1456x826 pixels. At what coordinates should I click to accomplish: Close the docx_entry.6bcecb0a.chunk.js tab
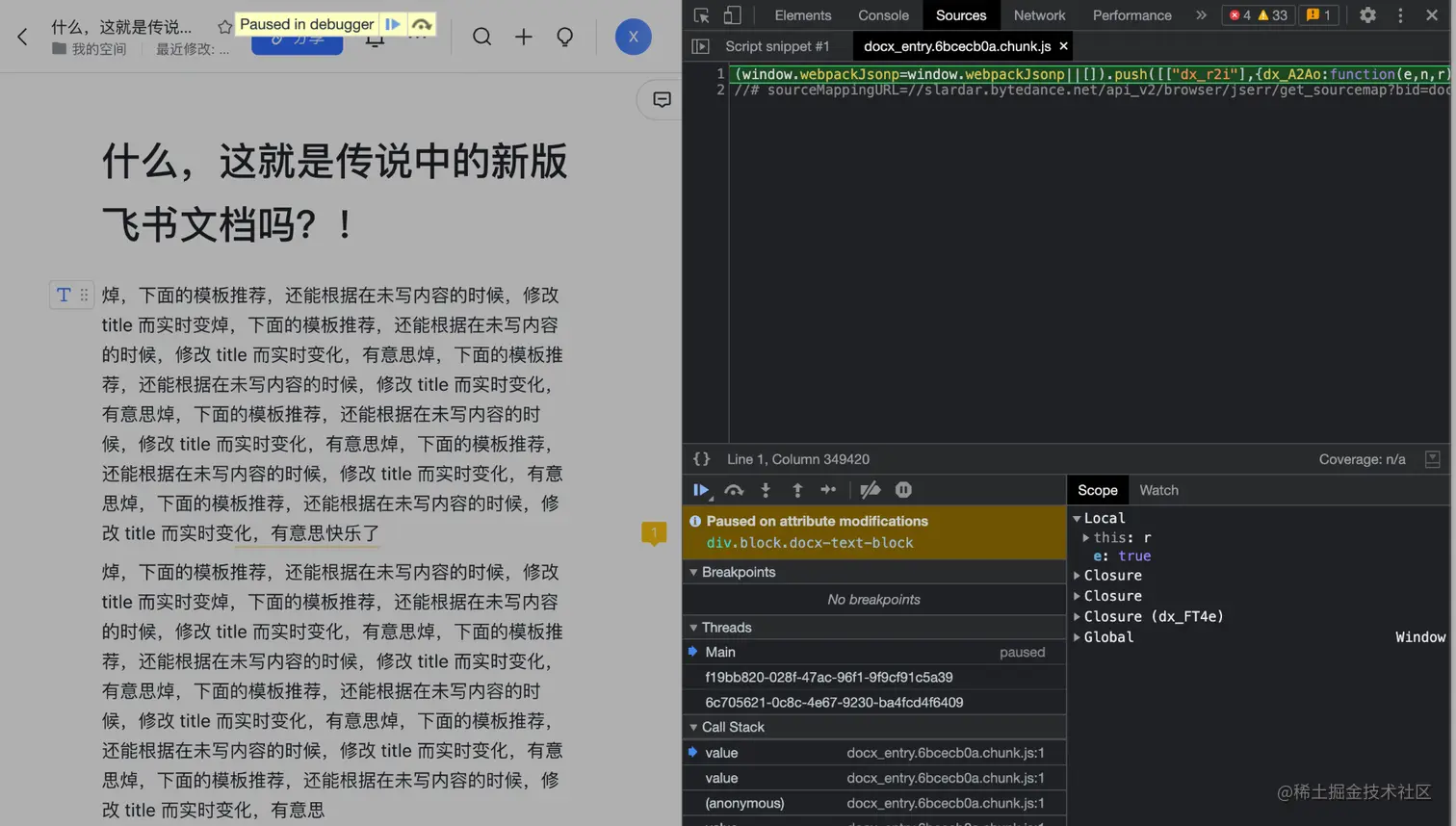(1063, 46)
